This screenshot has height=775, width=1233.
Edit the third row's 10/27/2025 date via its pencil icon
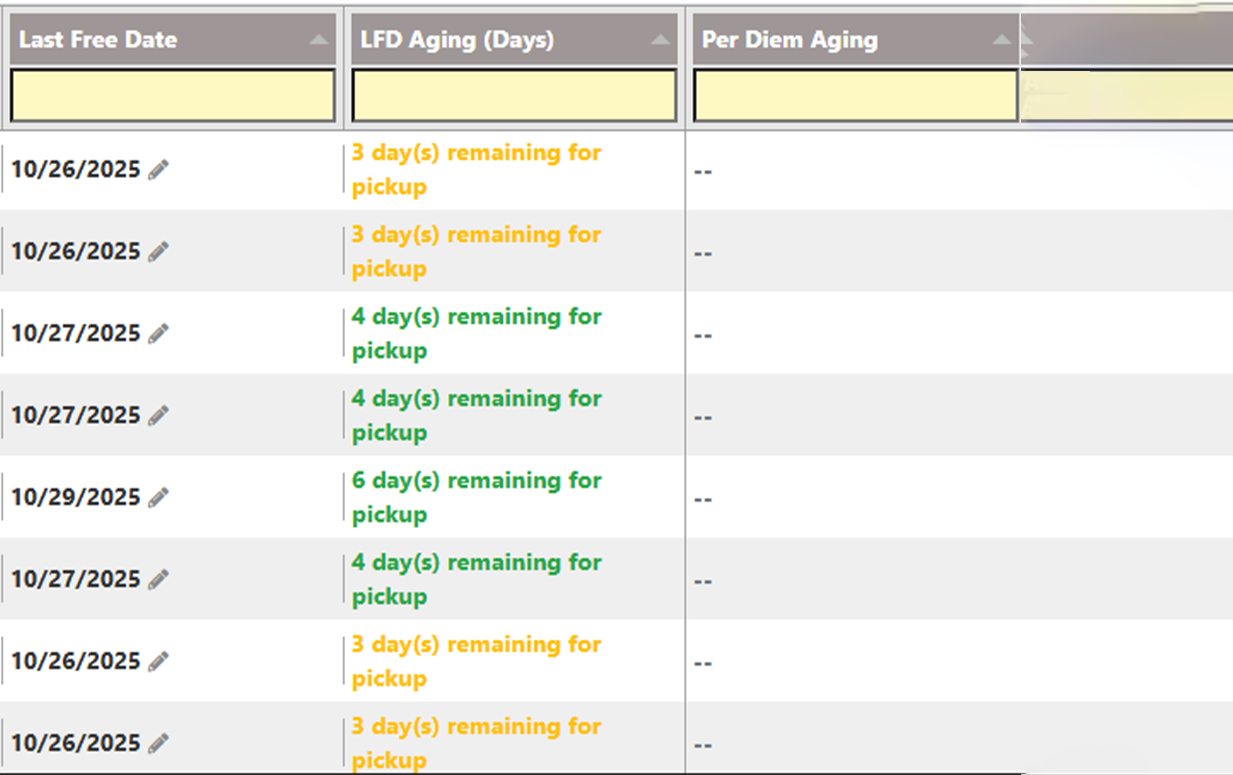click(x=158, y=334)
